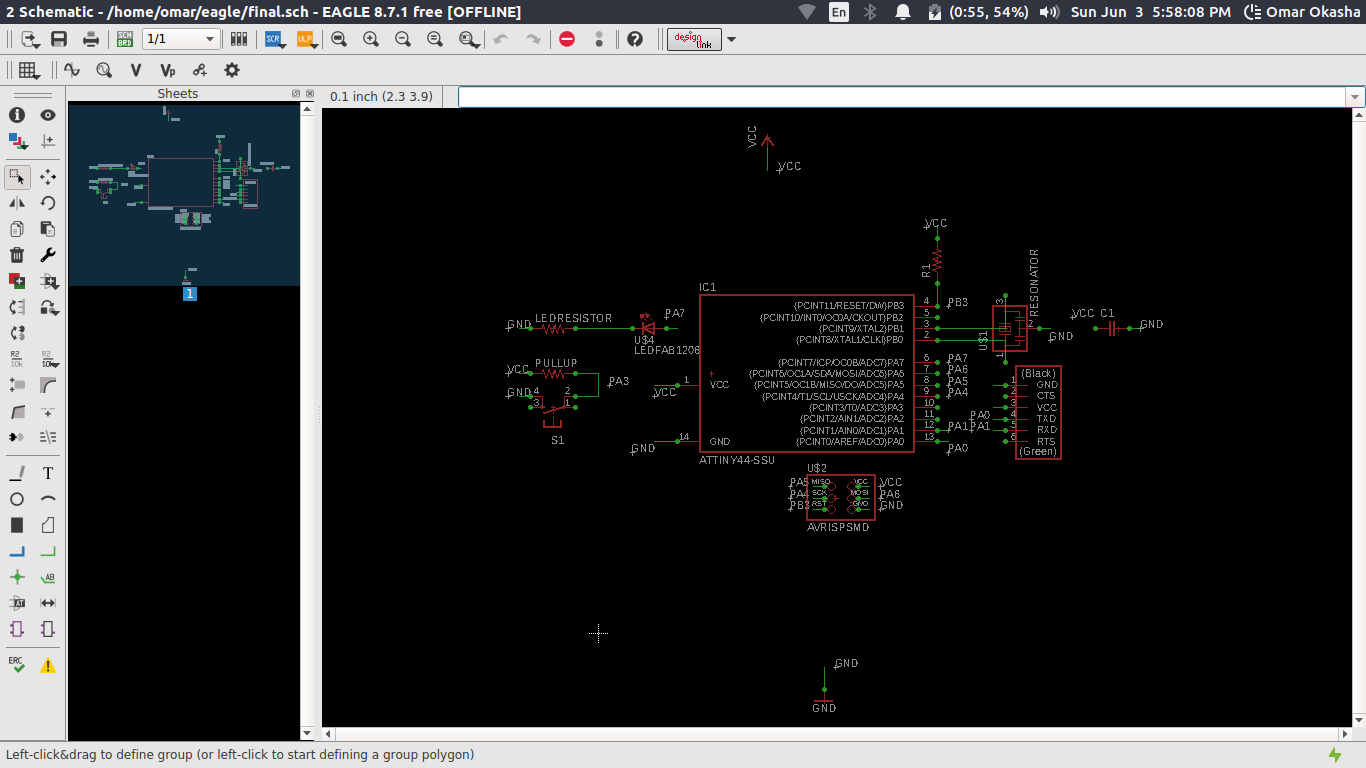Select the Mark origin tool
The image size is (1366, 768).
click(x=48, y=142)
